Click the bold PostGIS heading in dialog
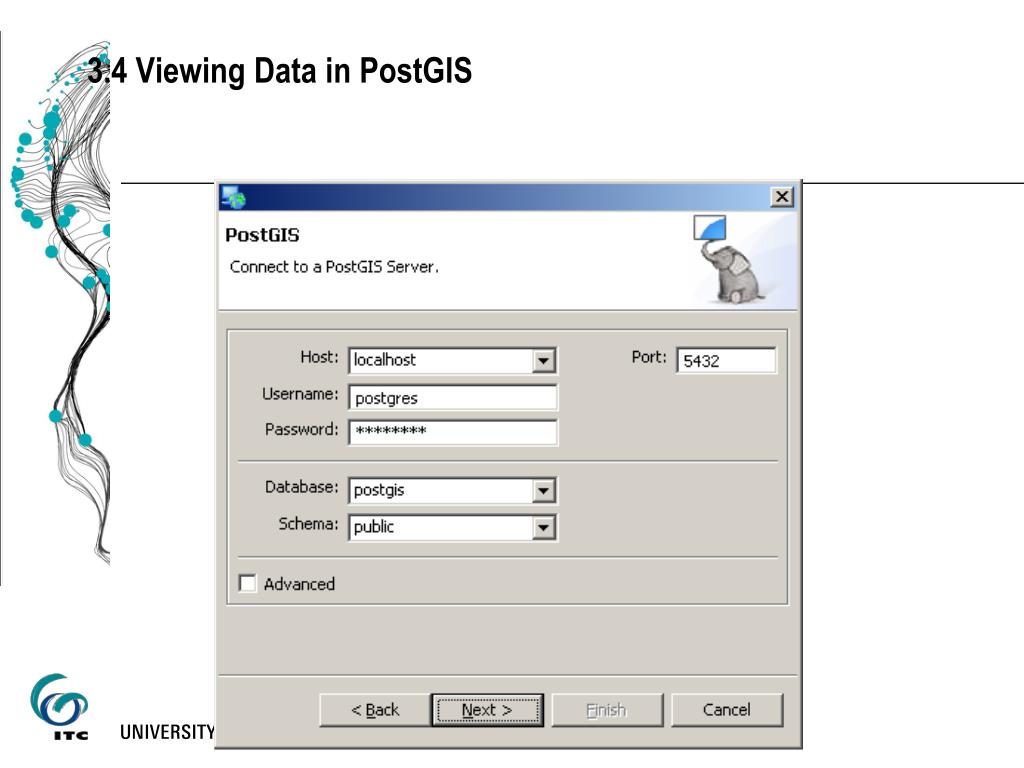Image resolution: width=1024 pixels, height=768 pixels. [262, 235]
